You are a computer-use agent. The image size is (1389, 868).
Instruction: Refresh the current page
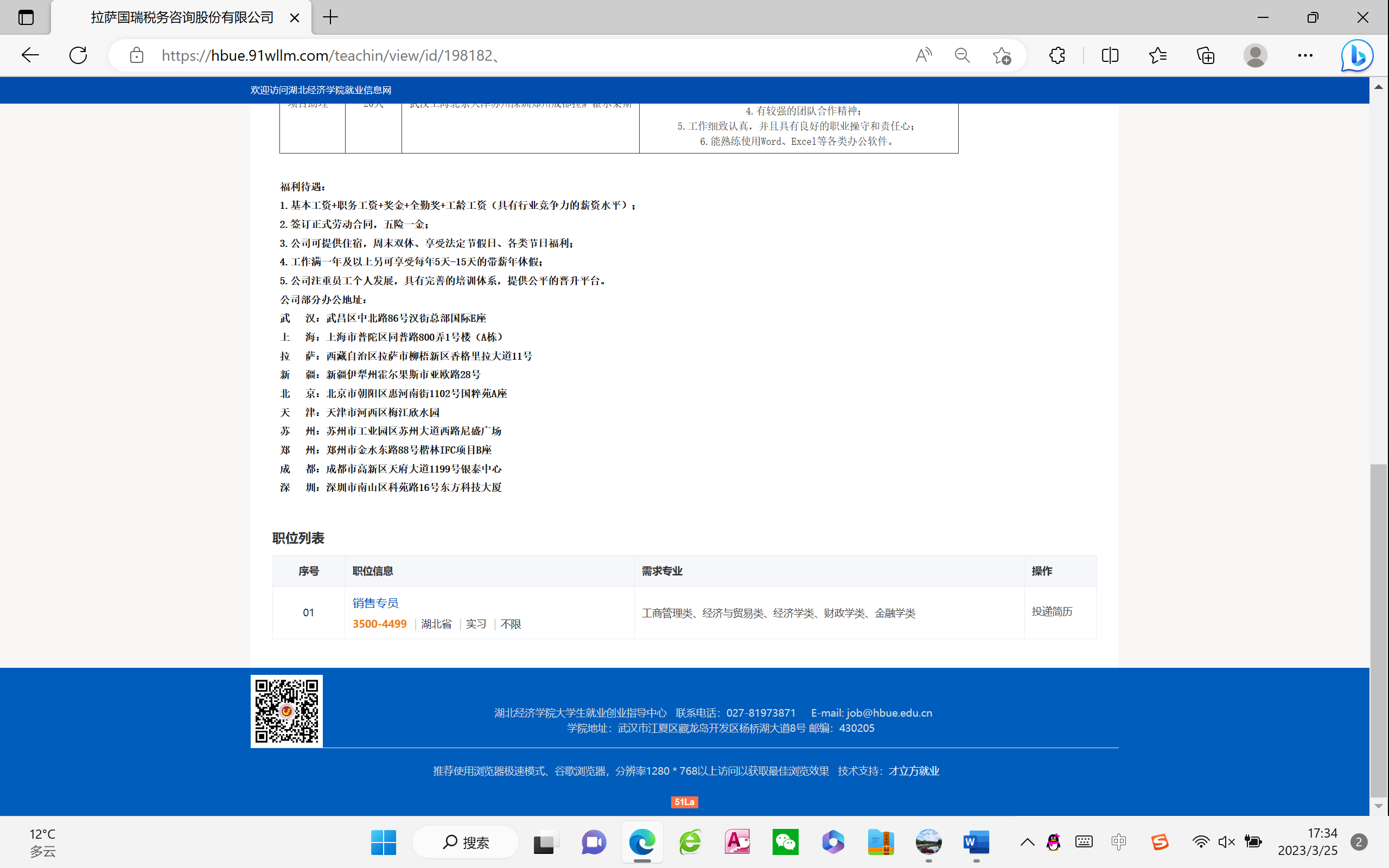tap(78, 55)
